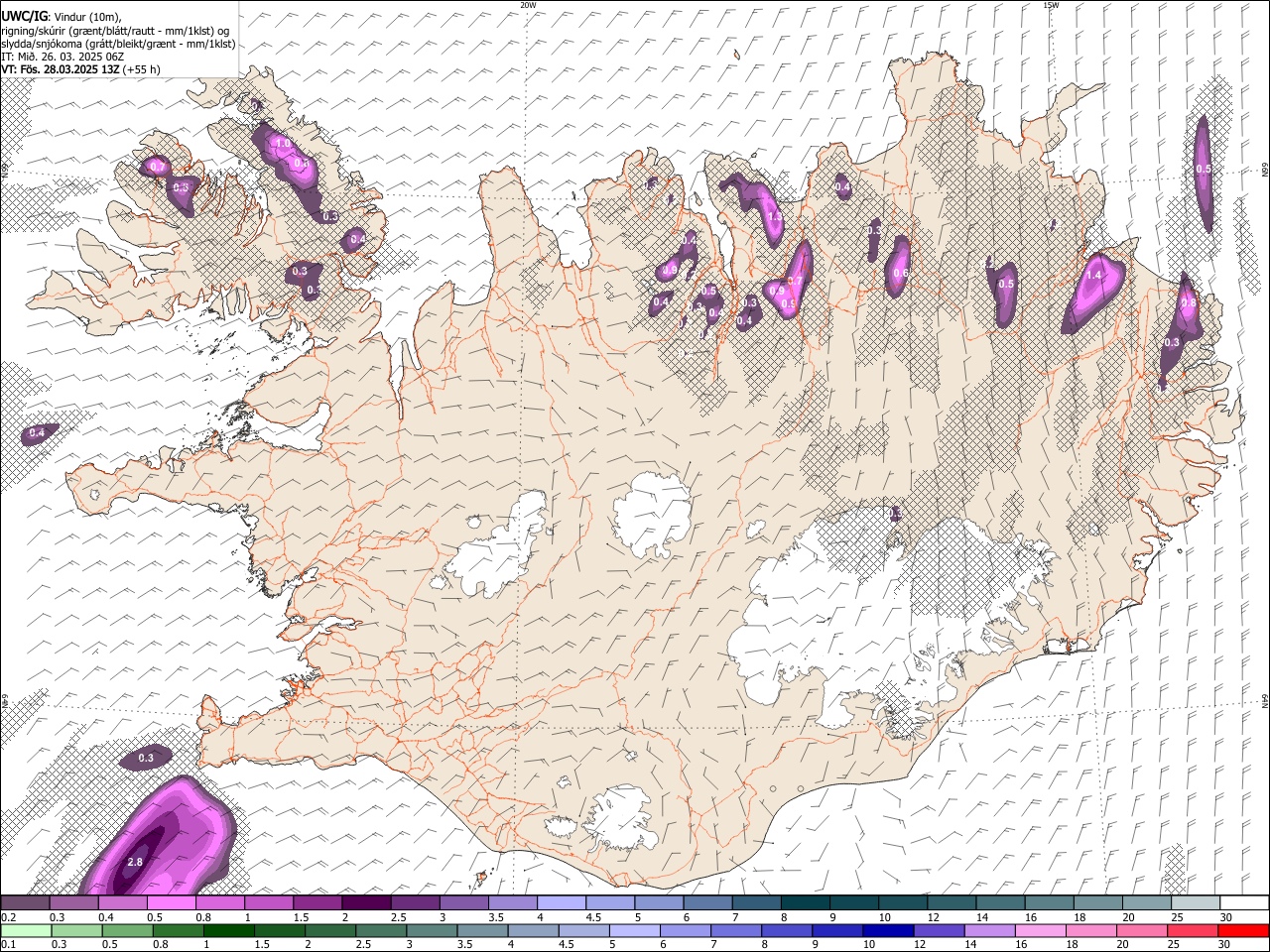Click the isolated 0.3 patch off Reykjanes
Screen dimensions: 1270x952
pos(146,758)
